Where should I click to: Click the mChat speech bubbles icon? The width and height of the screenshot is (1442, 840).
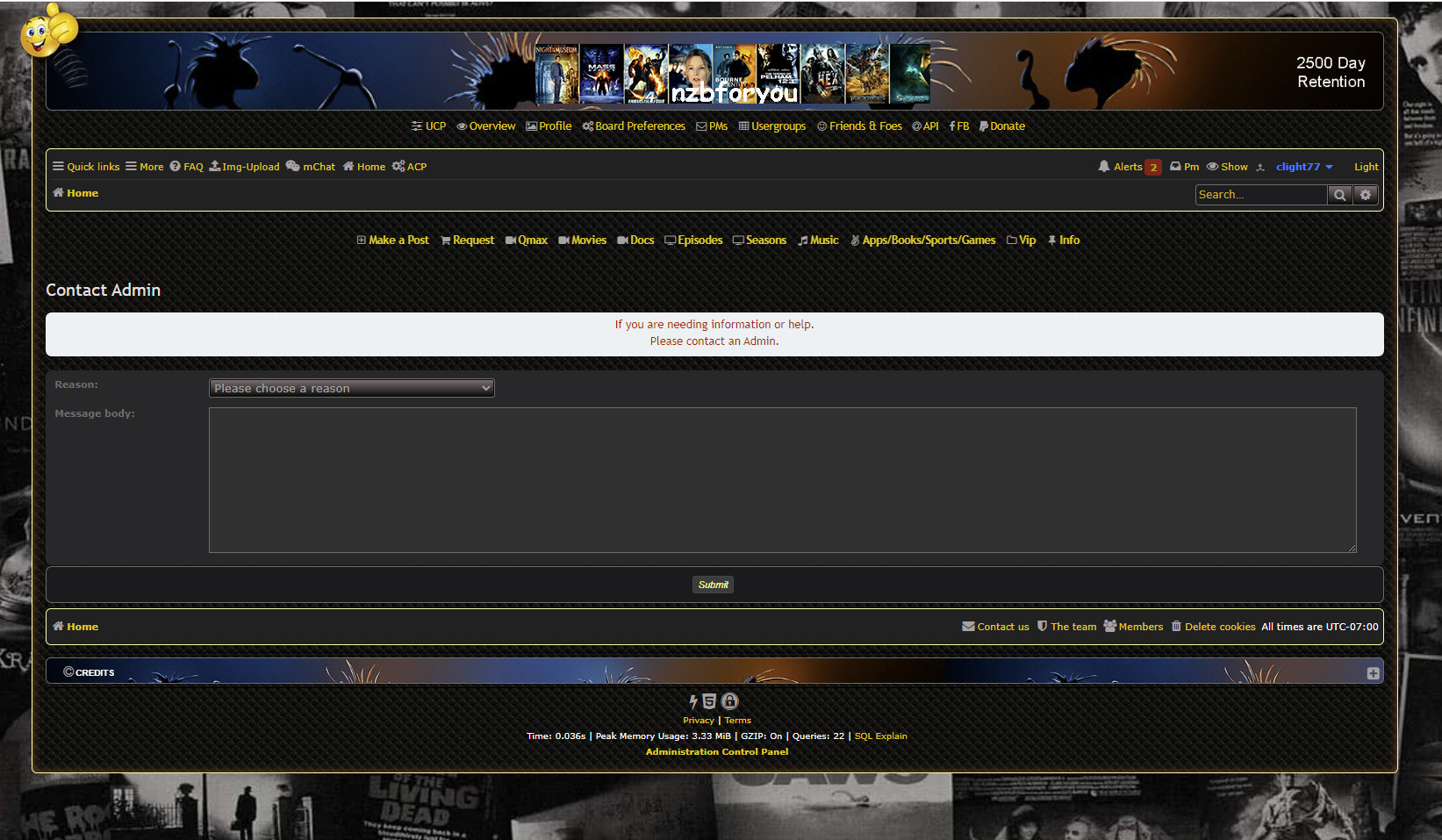point(292,167)
